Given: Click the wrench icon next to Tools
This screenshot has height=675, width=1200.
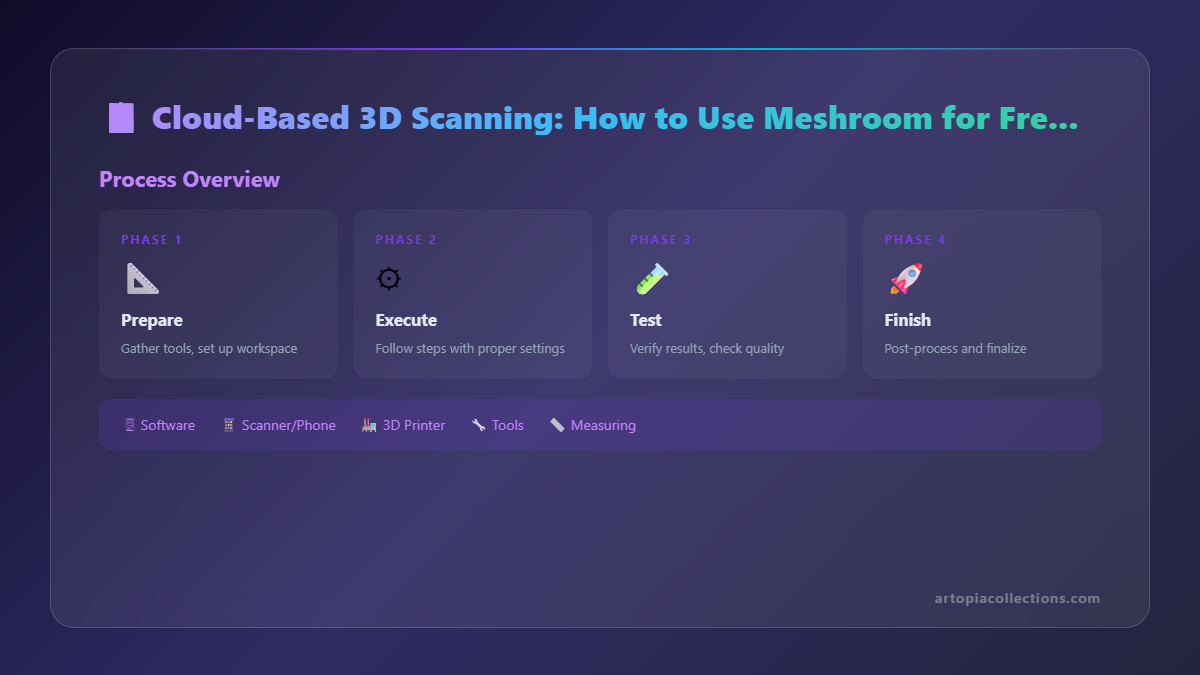Looking at the screenshot, I should click(479, 425).
